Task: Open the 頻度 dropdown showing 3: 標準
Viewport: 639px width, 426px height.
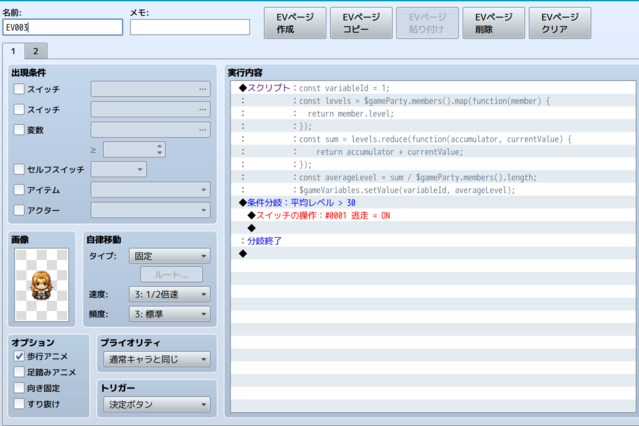Action: (x=170, y=314)
